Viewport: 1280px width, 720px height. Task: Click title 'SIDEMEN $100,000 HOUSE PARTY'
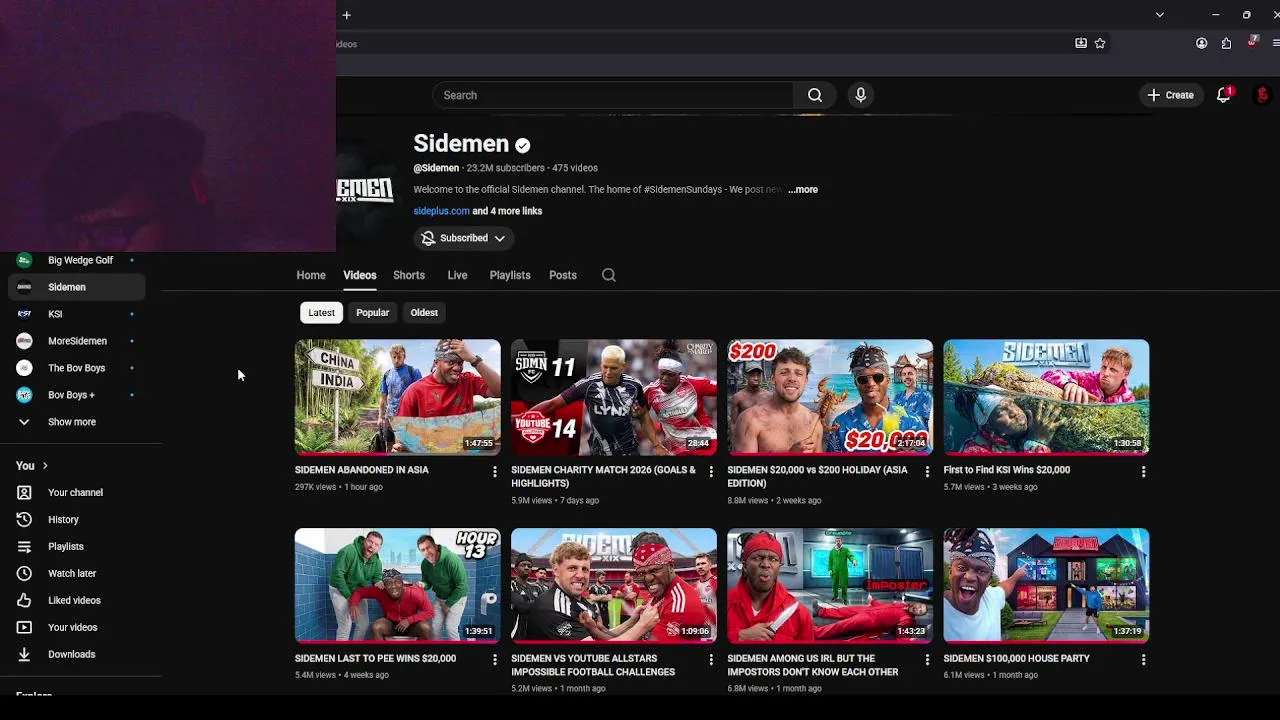1016,659
